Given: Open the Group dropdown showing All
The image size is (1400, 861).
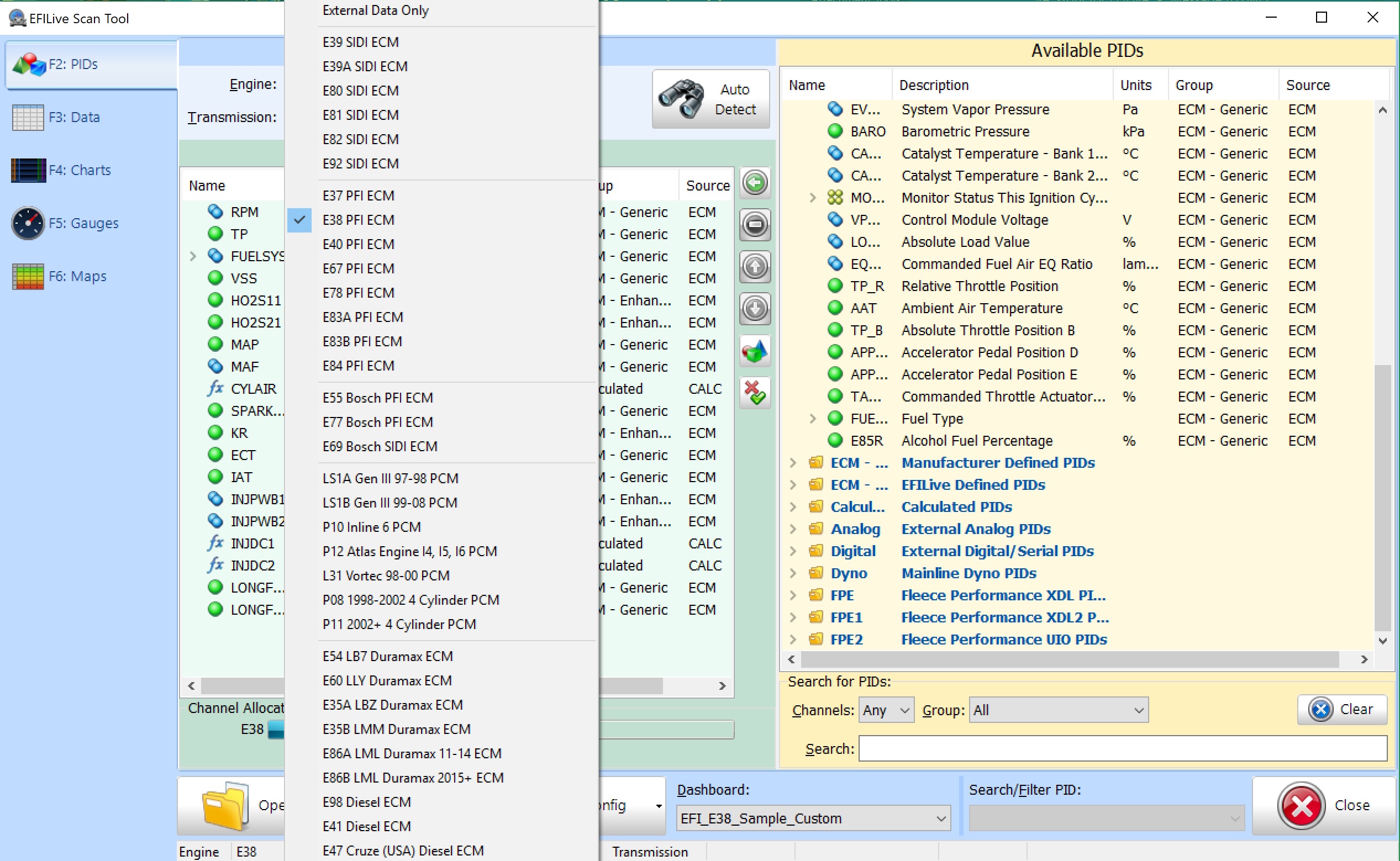Looking at the screenshot, I should coord(1058,710).
